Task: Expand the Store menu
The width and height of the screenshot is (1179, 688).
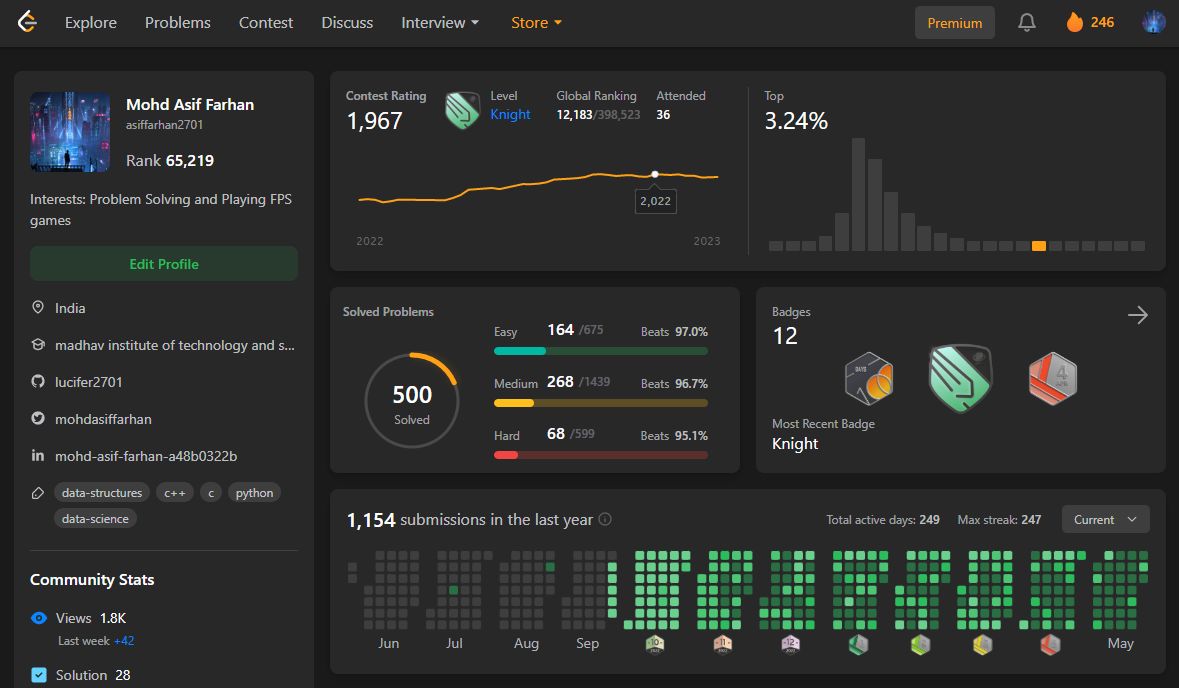Action: tap(536, 23)
